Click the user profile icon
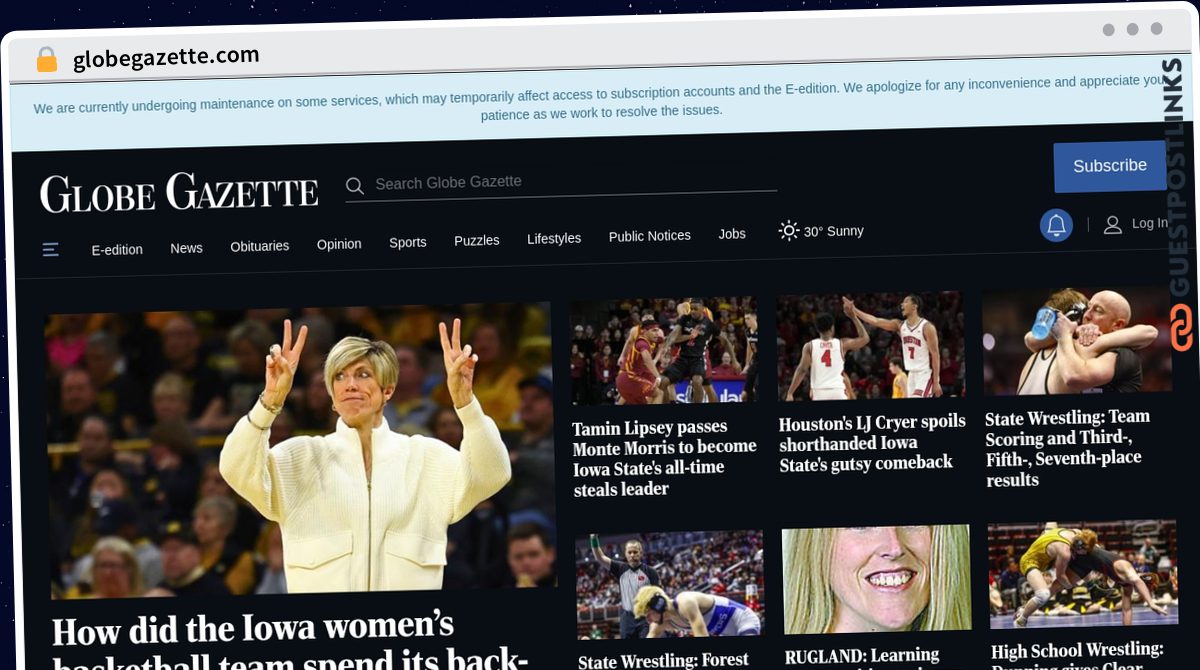Screen dimensions: 1200x670 click(x=1113, y=225)
